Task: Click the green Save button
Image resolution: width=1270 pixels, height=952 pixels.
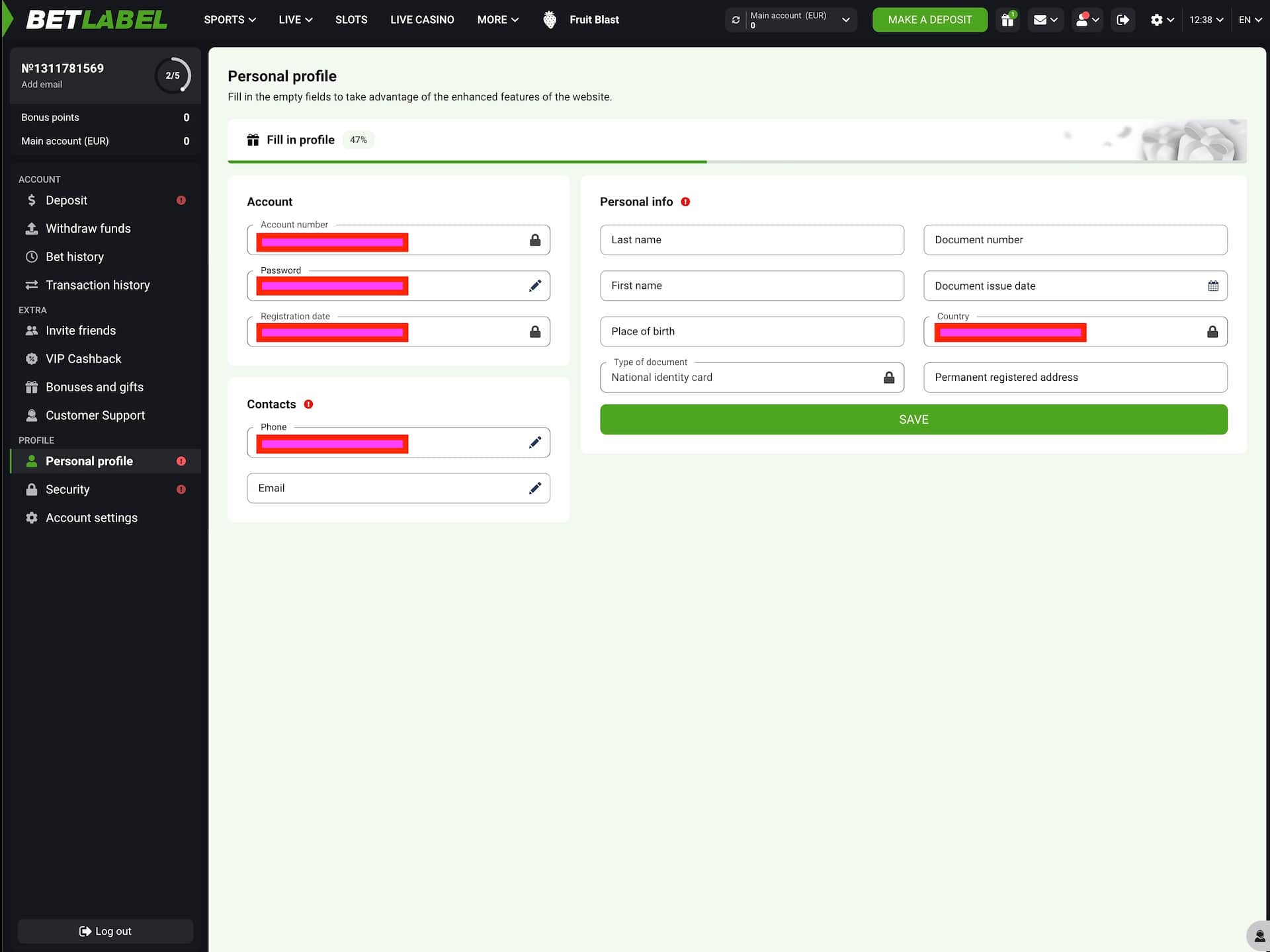Action: click(x=913, y=419)
